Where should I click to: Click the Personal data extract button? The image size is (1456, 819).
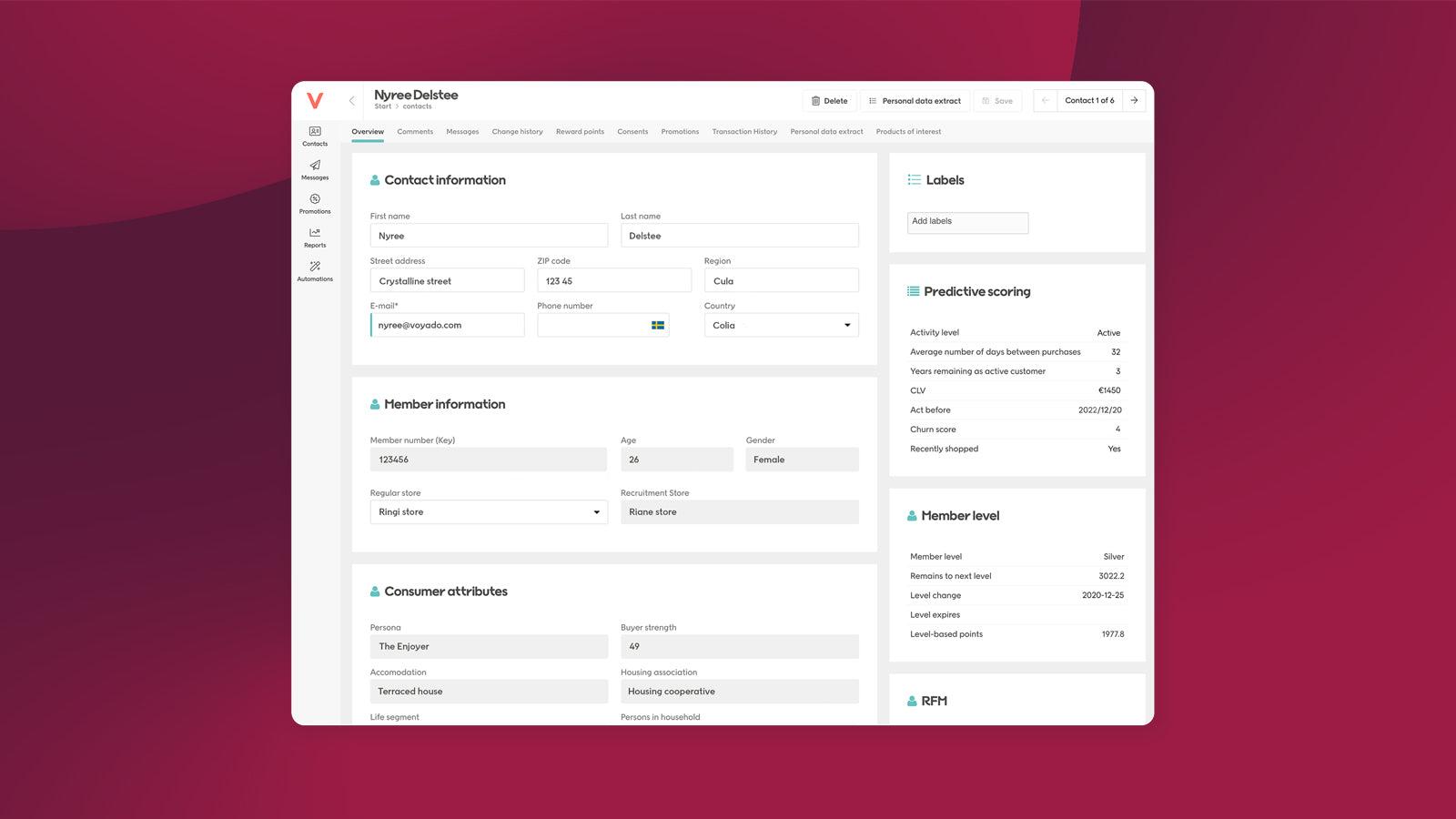point(915,101)
